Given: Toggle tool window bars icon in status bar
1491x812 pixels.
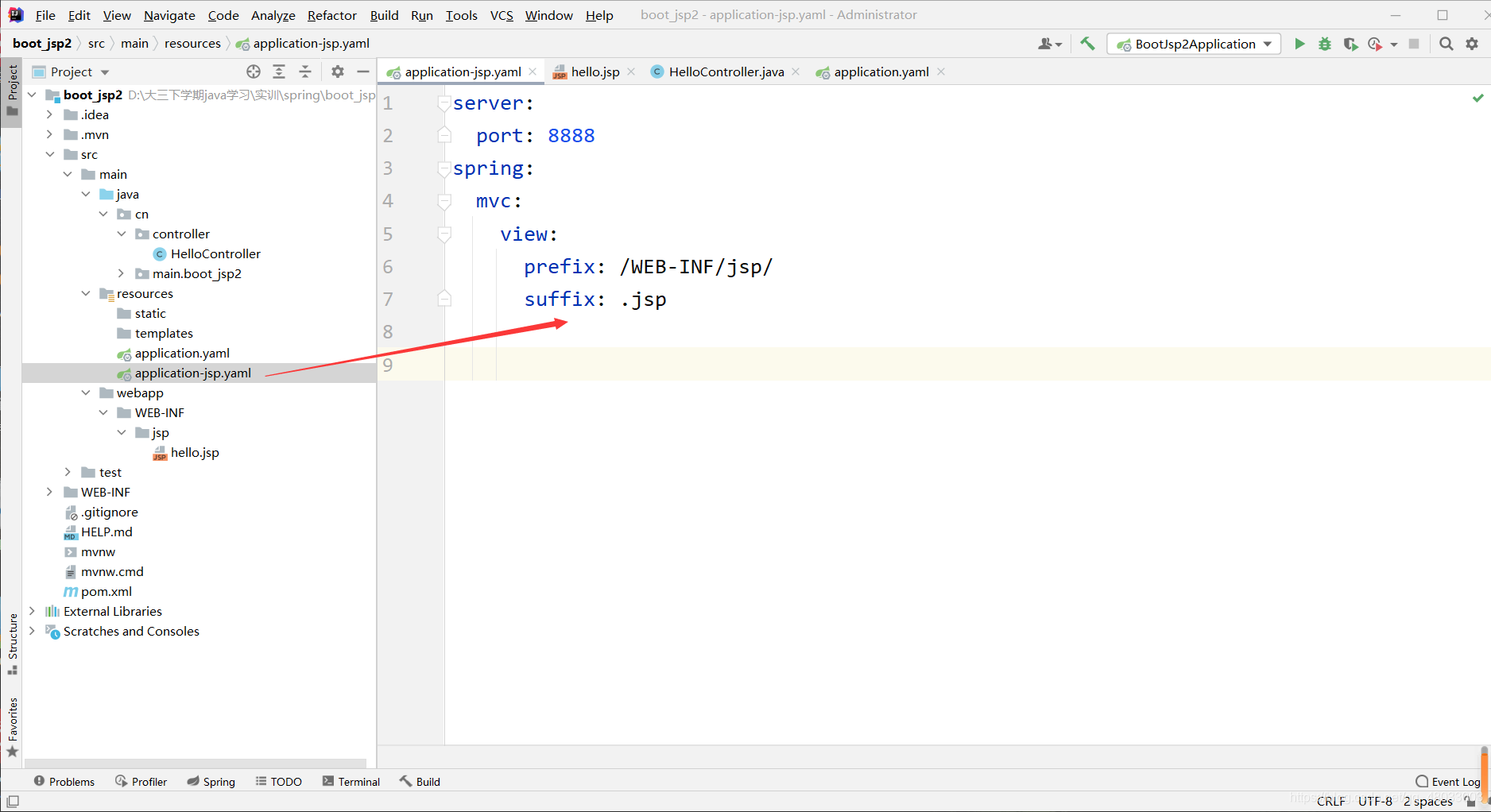Looking at the screenshot, I should (x=13, y=801).
